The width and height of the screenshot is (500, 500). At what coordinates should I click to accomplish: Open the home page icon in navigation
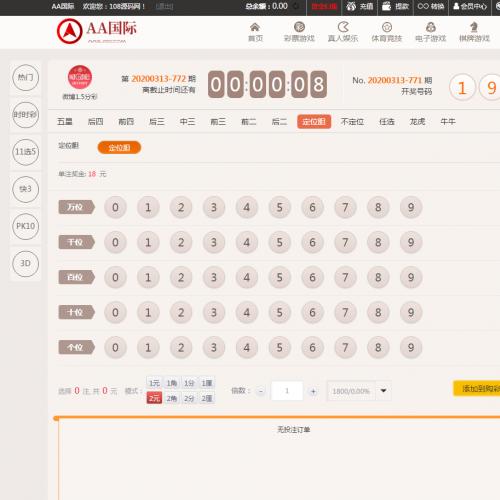255,27
